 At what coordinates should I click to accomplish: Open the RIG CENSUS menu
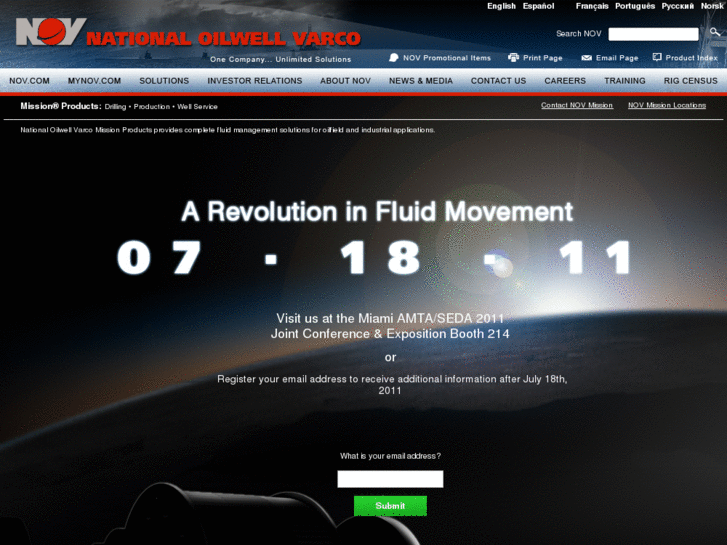point(690,81)
